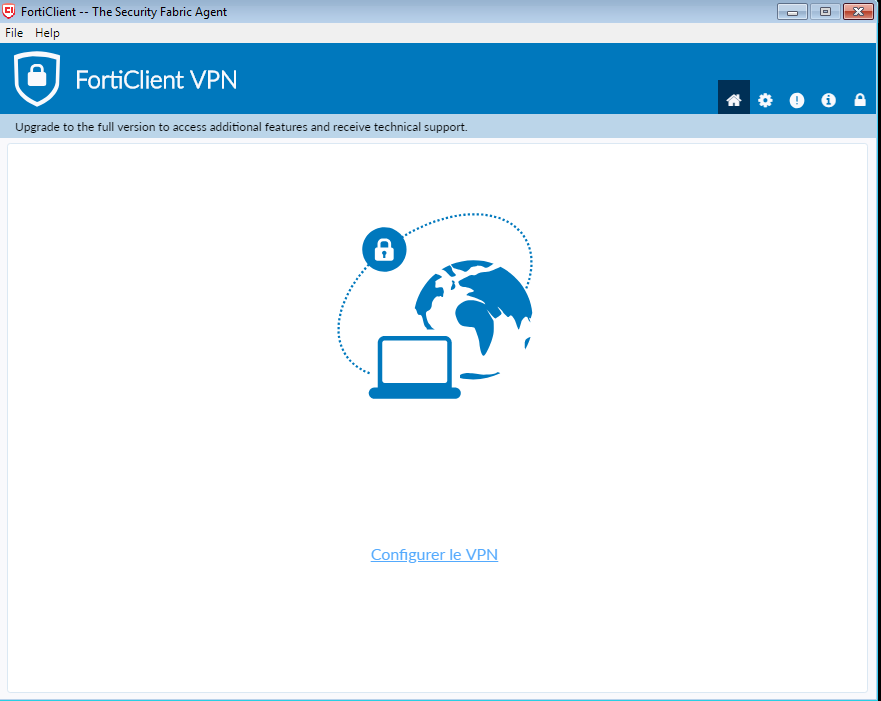Click the padlock icon in header toolbar
Viewport: 881px width, 701px height.
click(x=860, y=100)
